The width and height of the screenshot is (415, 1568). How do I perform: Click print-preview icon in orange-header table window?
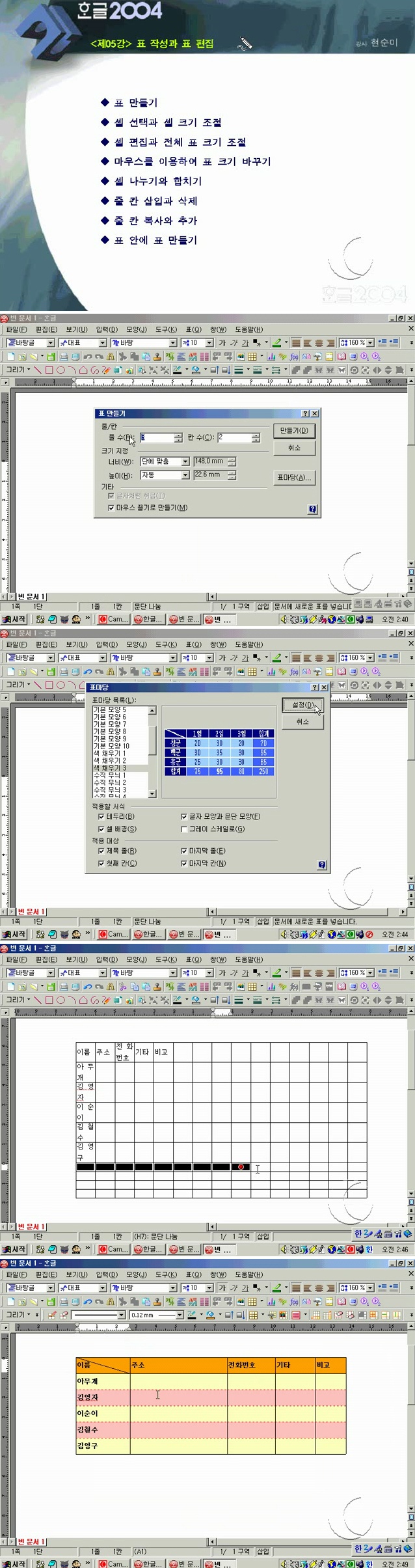click(75, 1302)
